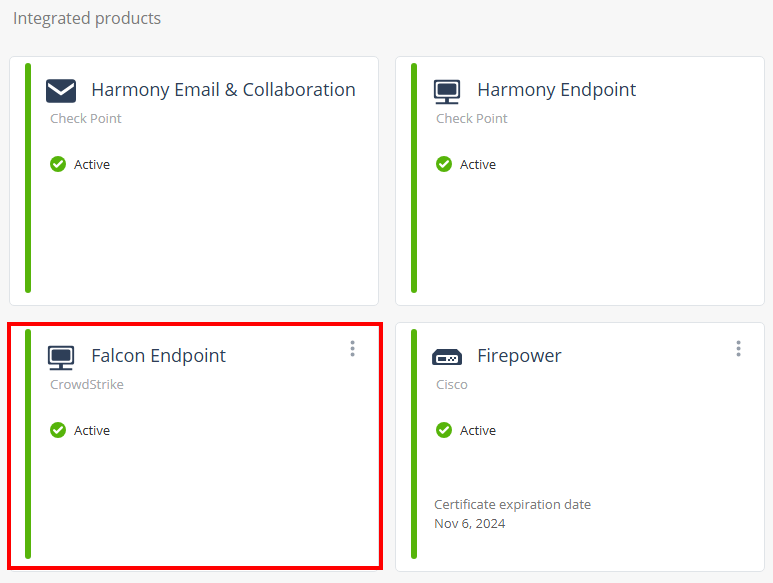Click the Firepower appliance icon
Viewport: 773px width, 583px height.
coord(447,357)
